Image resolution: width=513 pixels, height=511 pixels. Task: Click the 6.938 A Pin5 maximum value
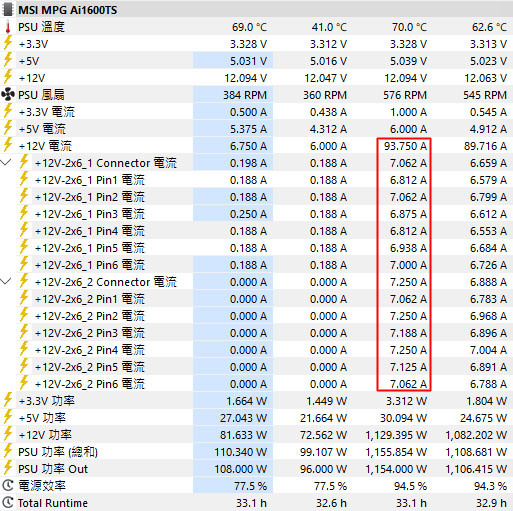point(408,248)
